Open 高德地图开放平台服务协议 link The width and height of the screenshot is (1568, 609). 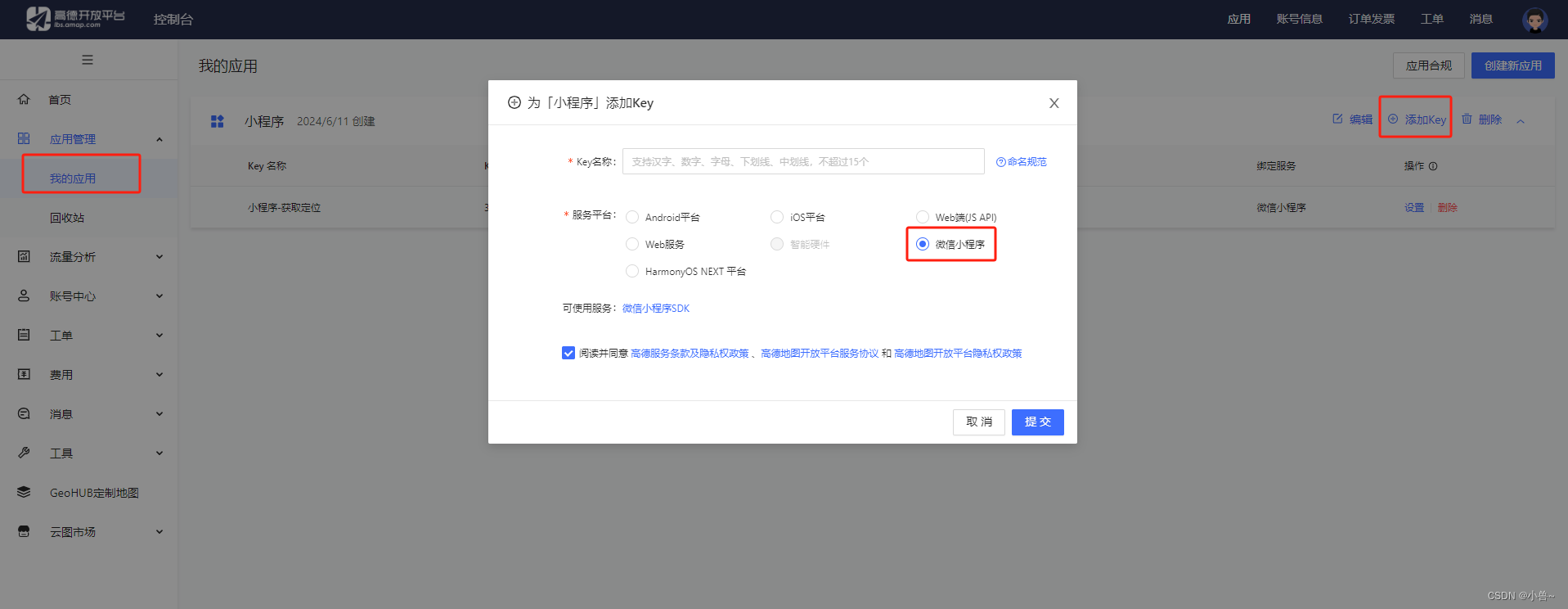pos(820,354)
